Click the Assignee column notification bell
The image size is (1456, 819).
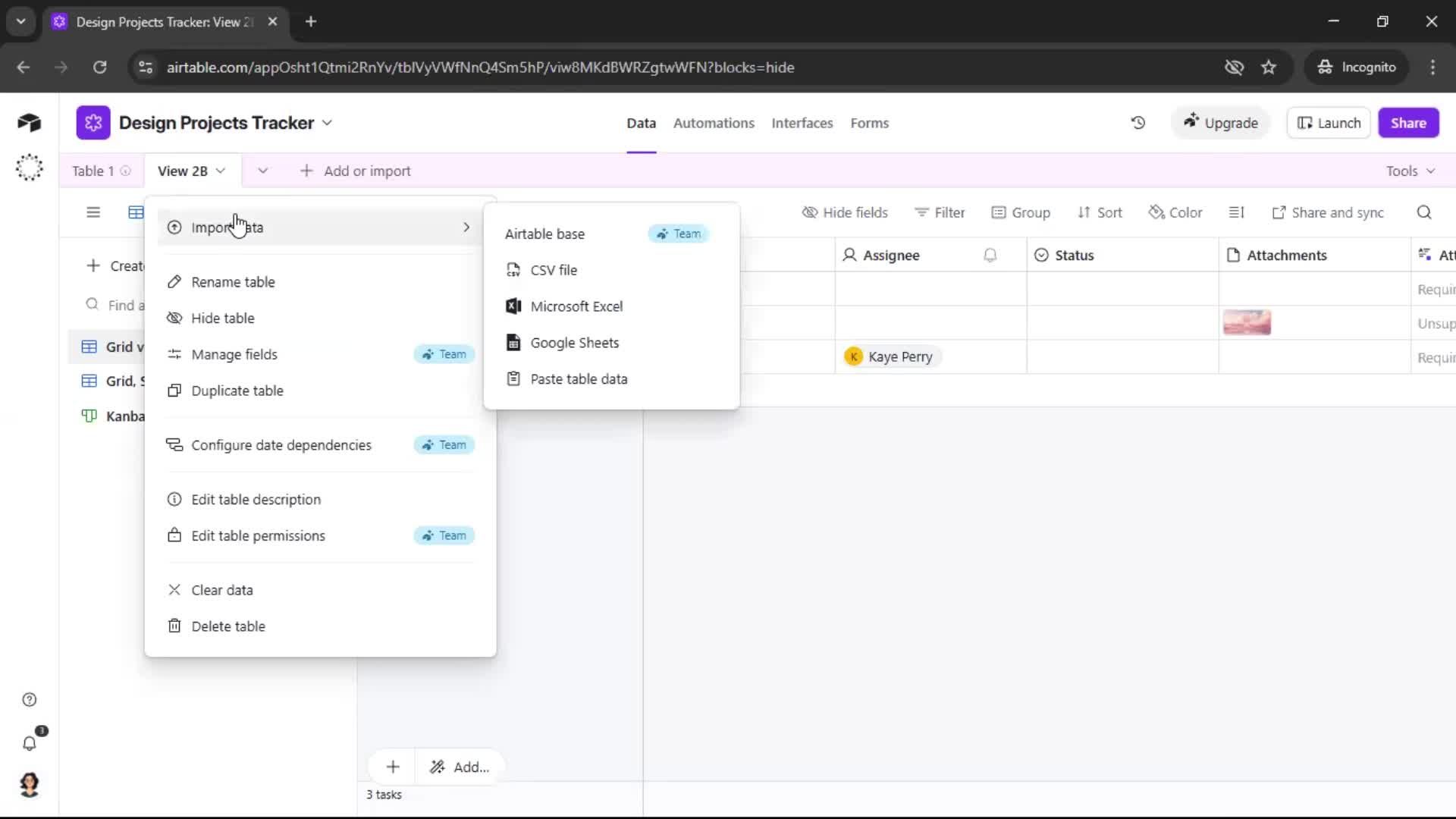990,256
